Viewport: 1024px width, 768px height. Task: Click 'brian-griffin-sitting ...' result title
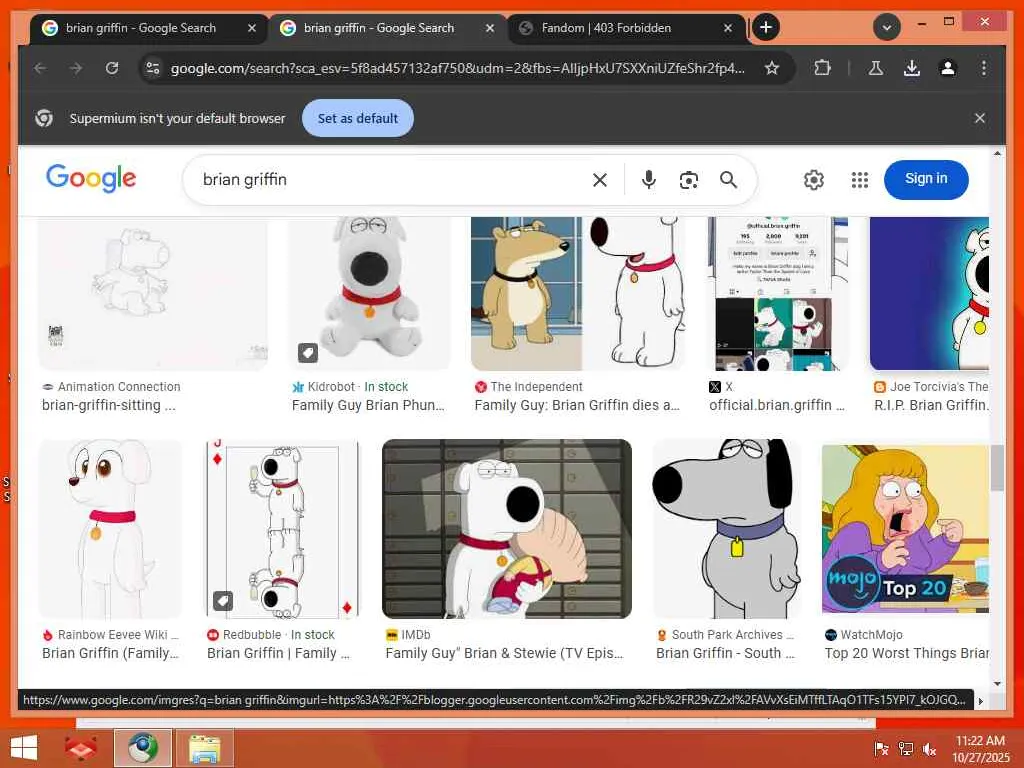108,406
